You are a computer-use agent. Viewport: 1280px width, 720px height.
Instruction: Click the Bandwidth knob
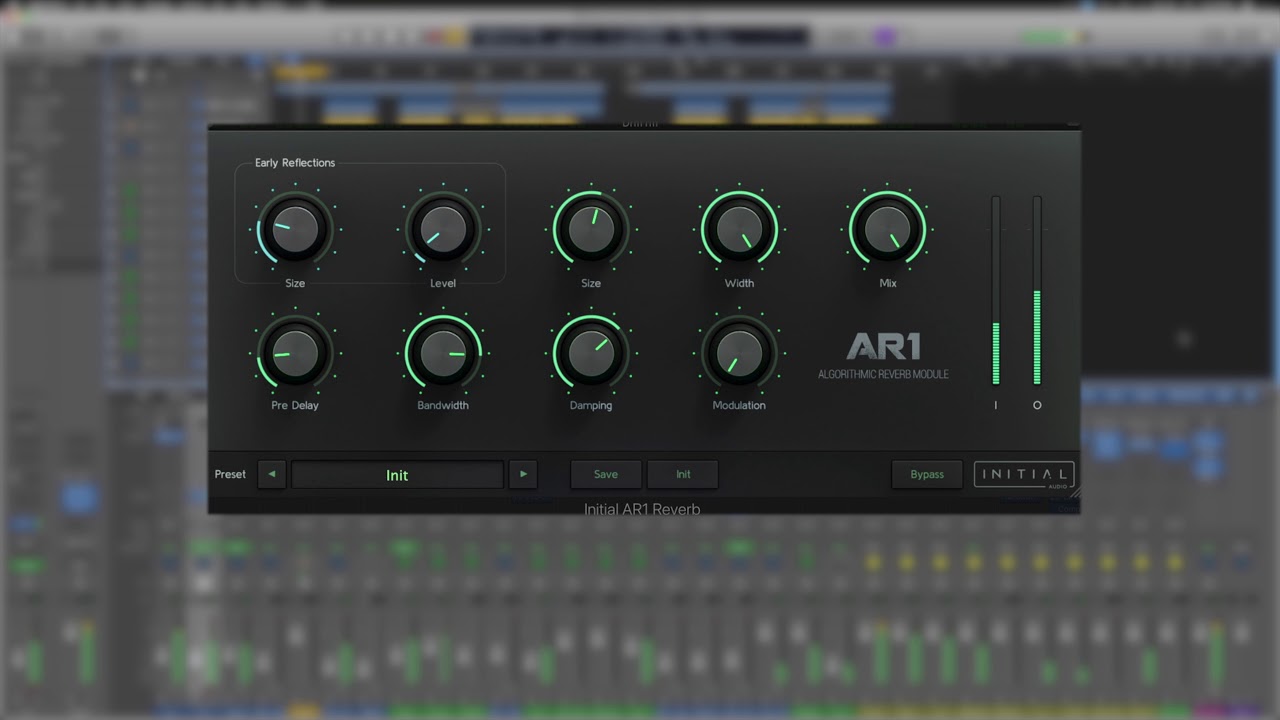(443, 352)
